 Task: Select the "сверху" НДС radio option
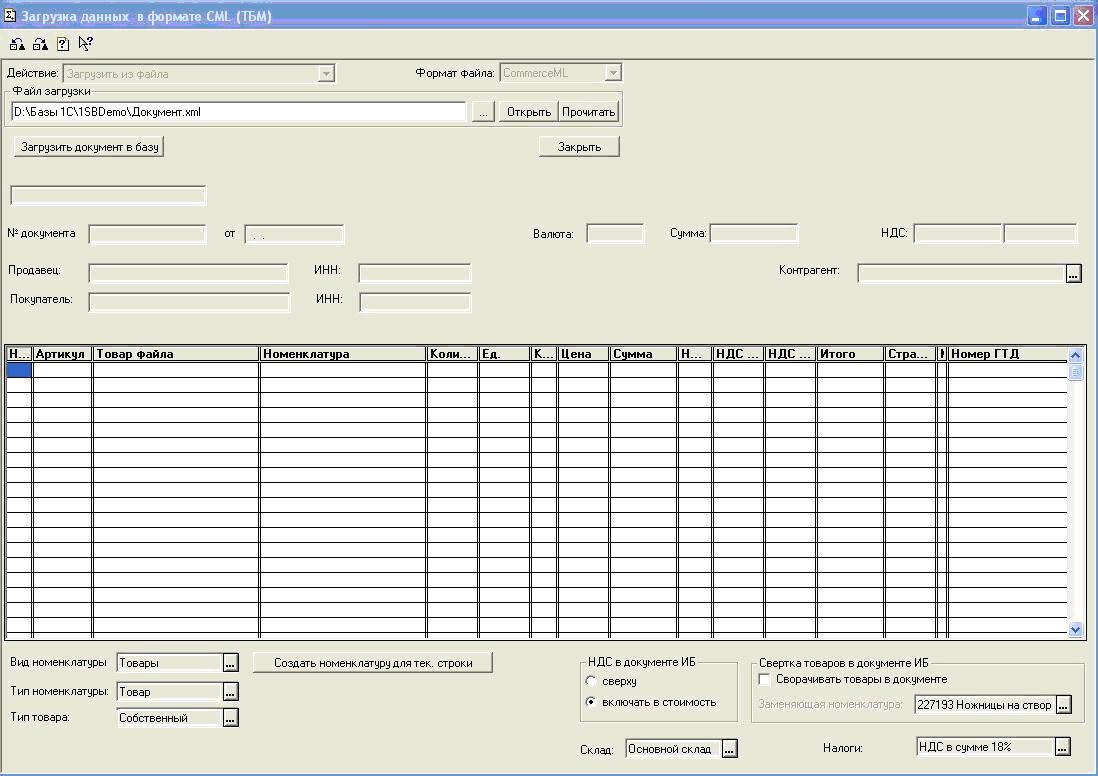click(x=591, y=681)
